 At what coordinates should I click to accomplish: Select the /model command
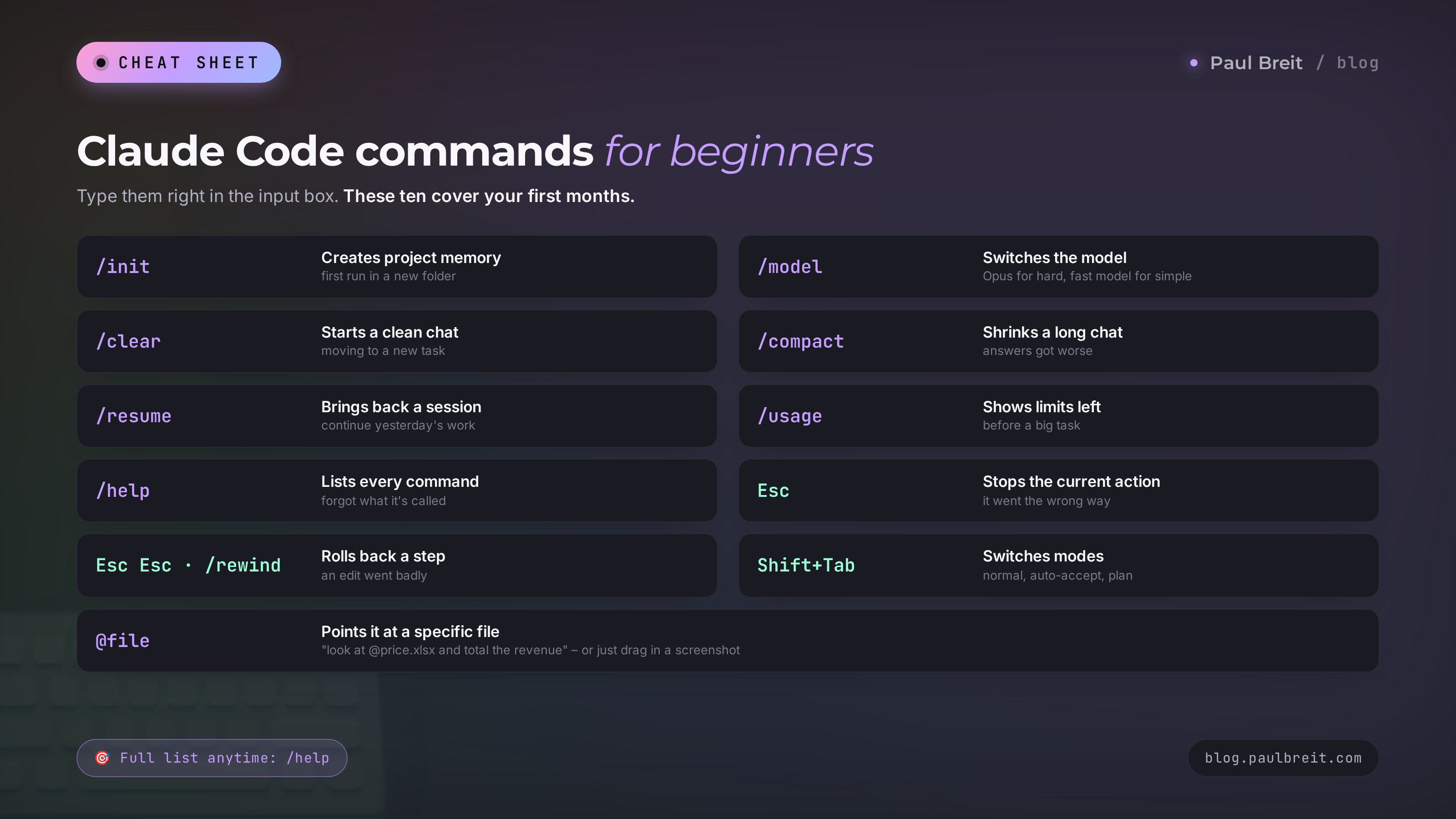789,267
